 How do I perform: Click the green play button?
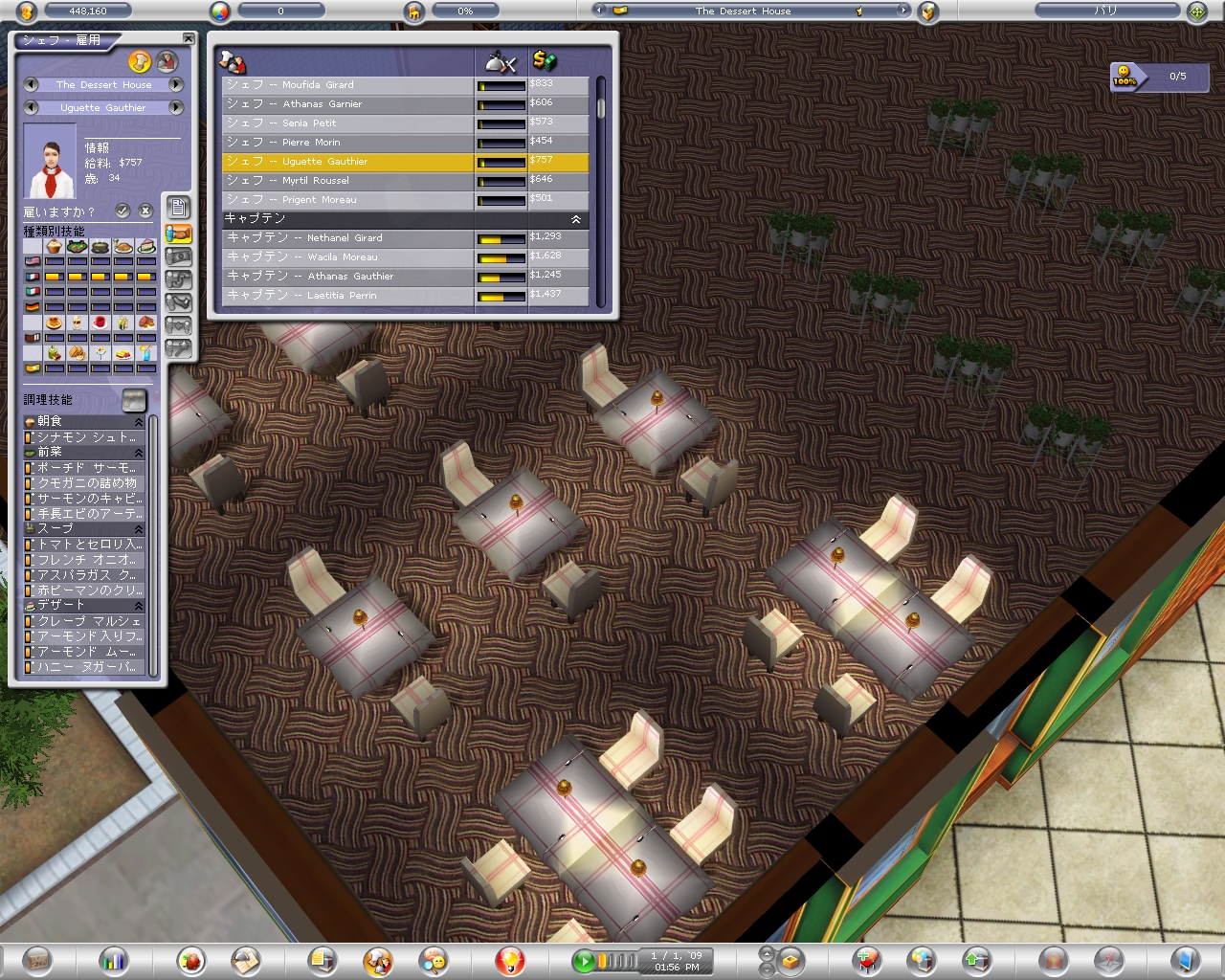click(x=584, y=960)
